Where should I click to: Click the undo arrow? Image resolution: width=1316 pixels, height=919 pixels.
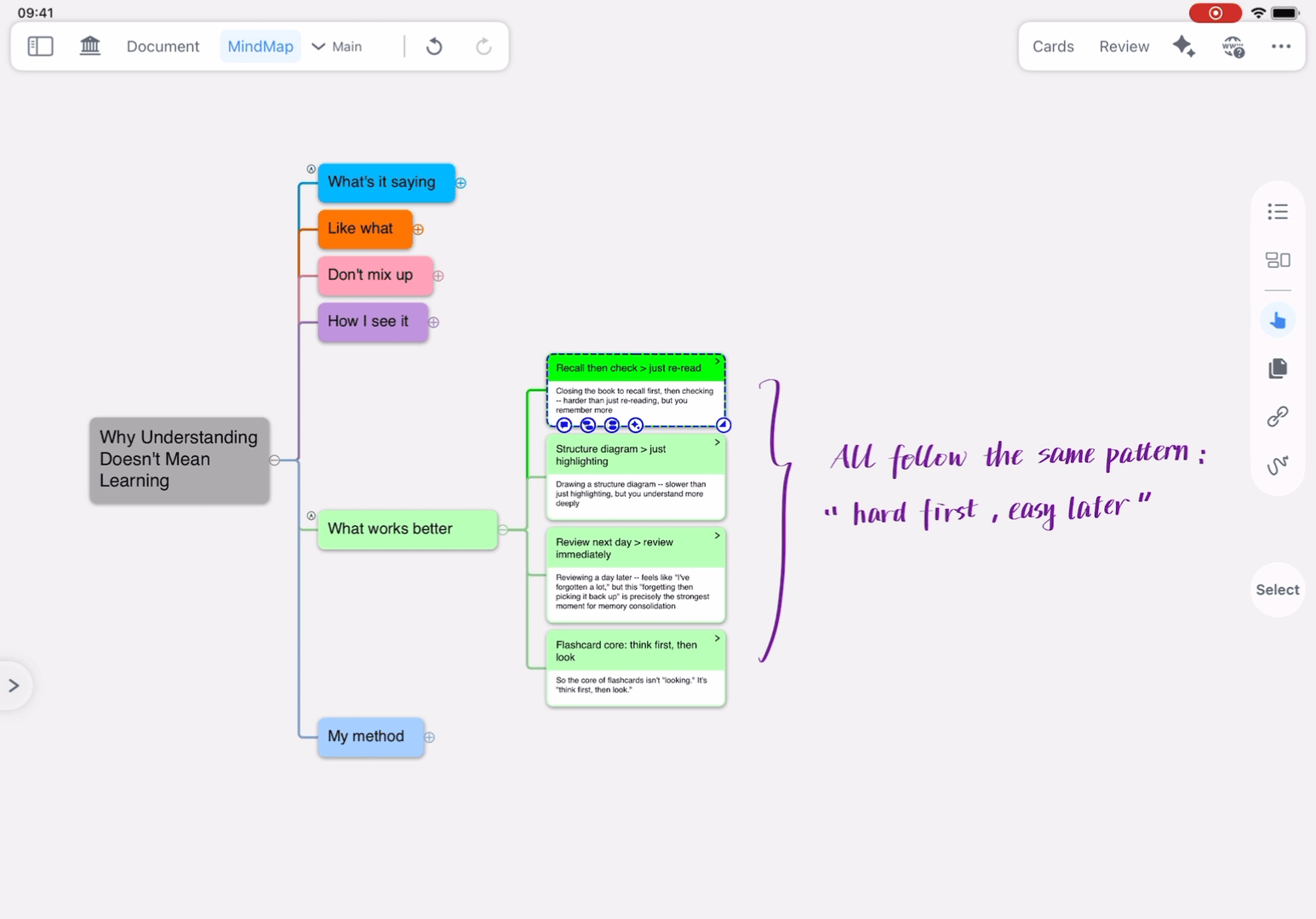(434, 46)
